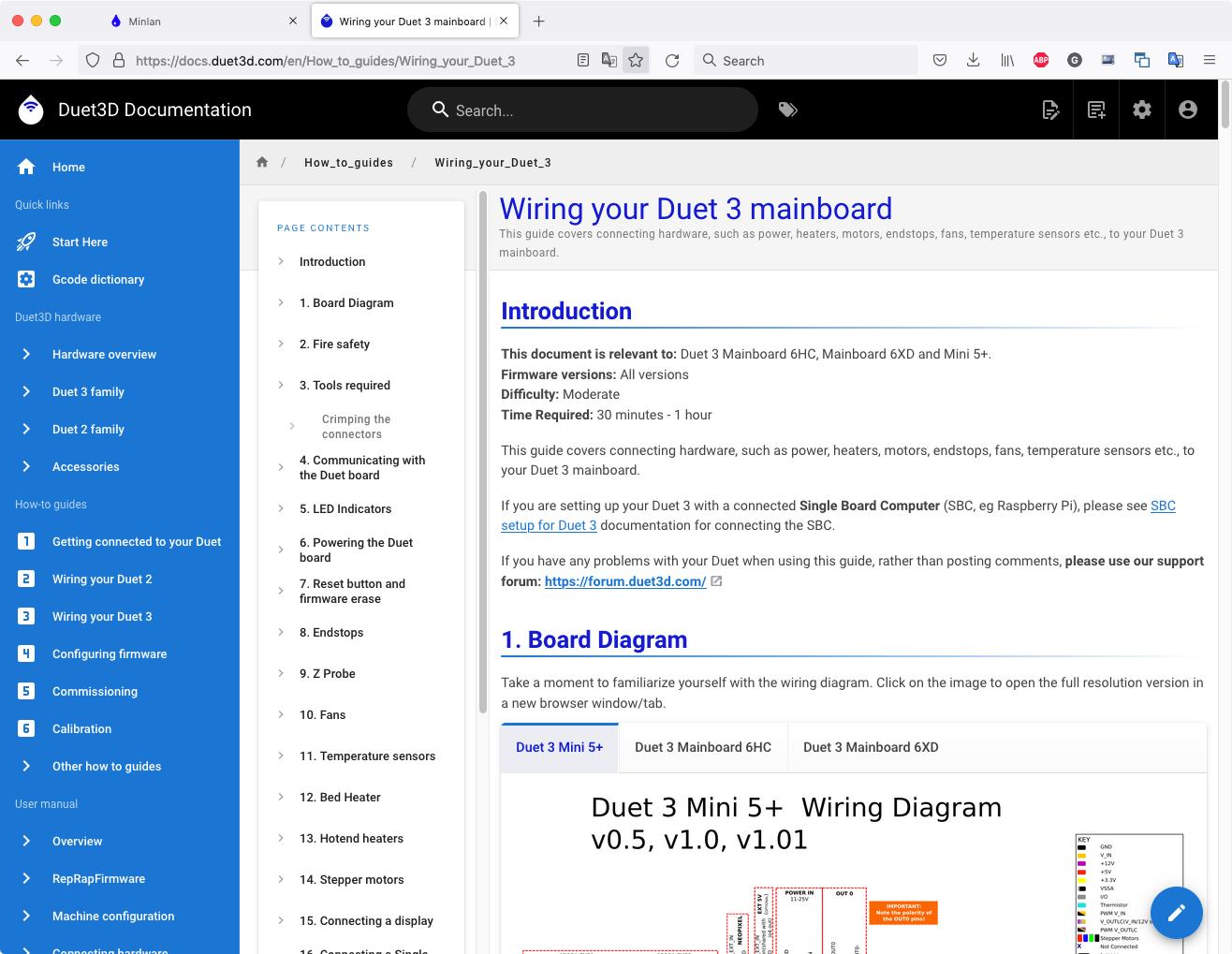Click the numbered 1 icon beside Getting connected
The width and height of the screenshot is (1232, 954).
pyautogui.click(x=26, y=541)
